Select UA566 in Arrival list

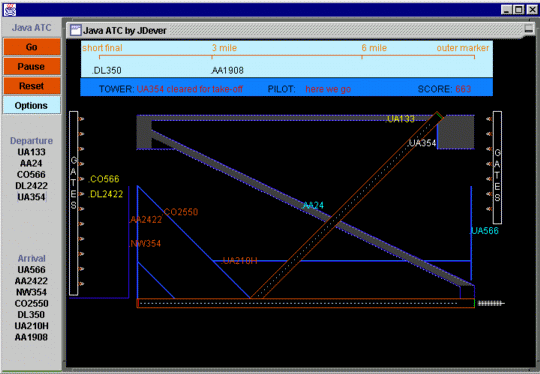(x=31, y=270)
